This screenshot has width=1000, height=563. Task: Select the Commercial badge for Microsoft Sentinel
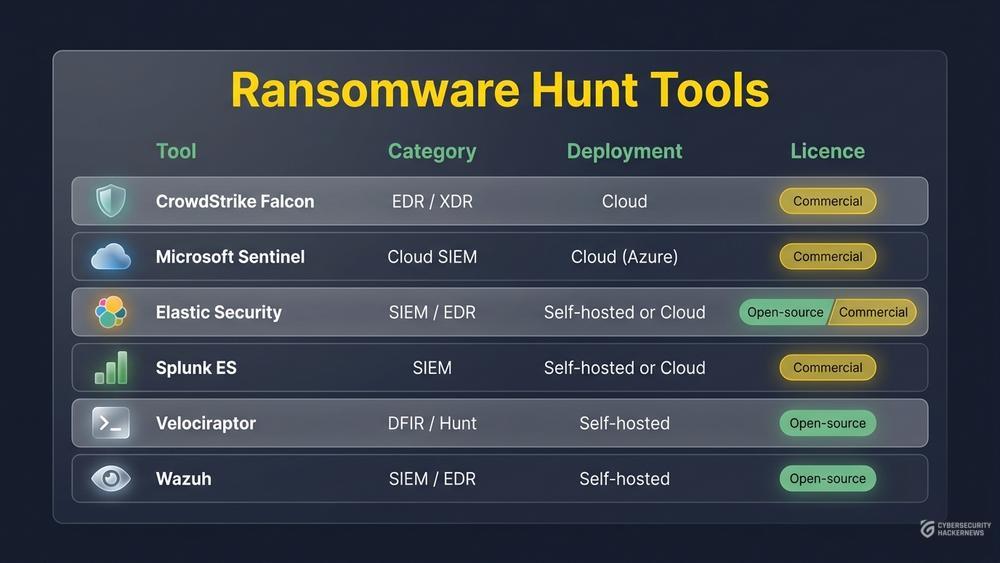[828, 256]
